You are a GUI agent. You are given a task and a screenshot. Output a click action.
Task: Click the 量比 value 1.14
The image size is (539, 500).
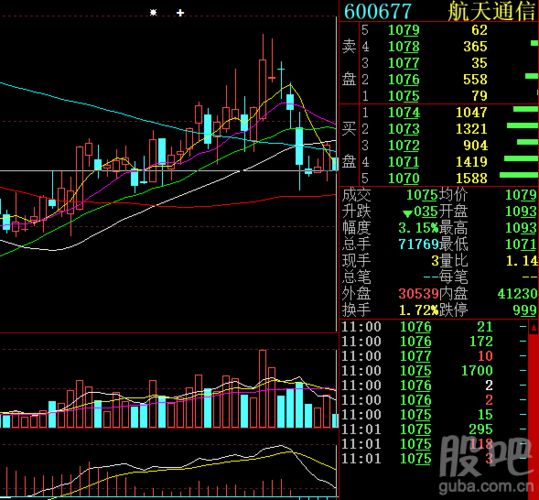521,261
